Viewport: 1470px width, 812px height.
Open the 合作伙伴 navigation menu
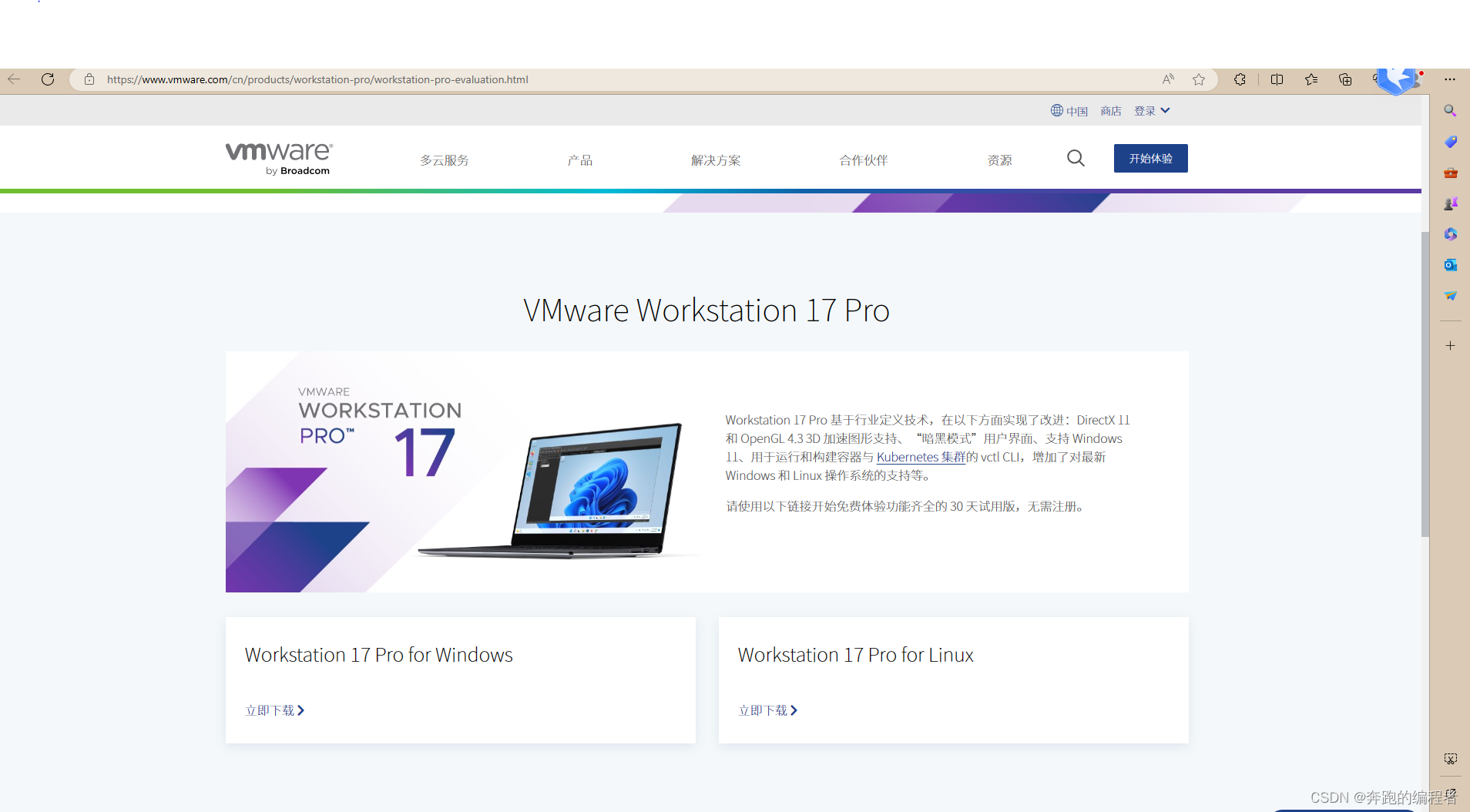pos(864,160)
